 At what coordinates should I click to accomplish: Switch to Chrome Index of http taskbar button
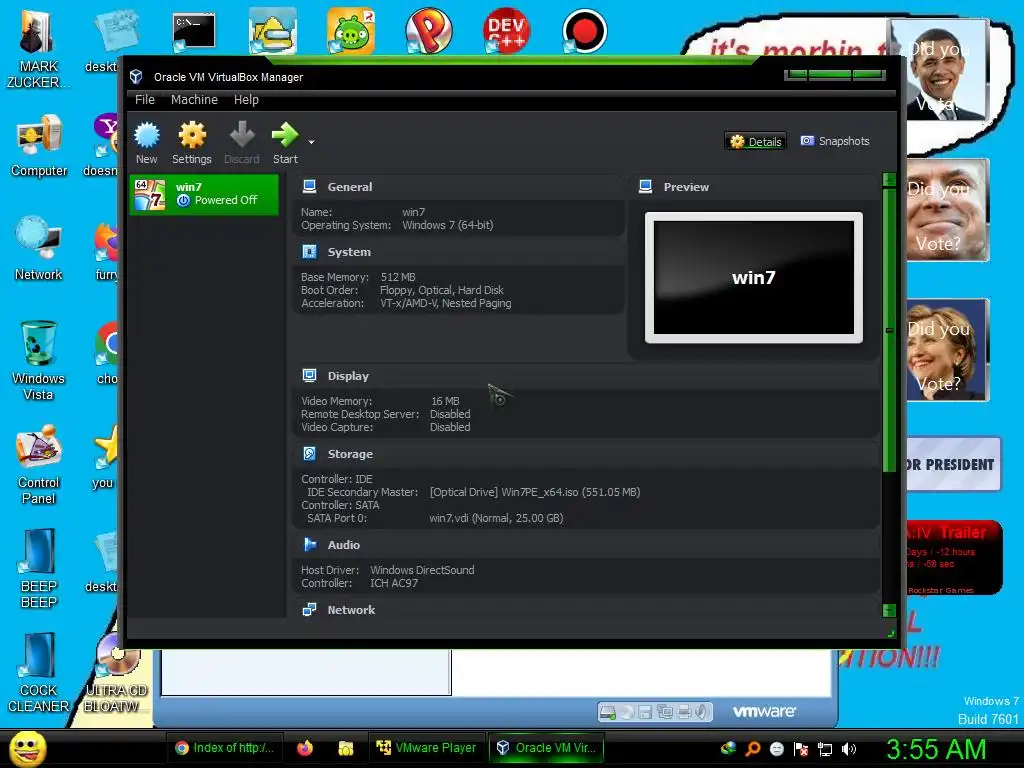pos(224,748)
